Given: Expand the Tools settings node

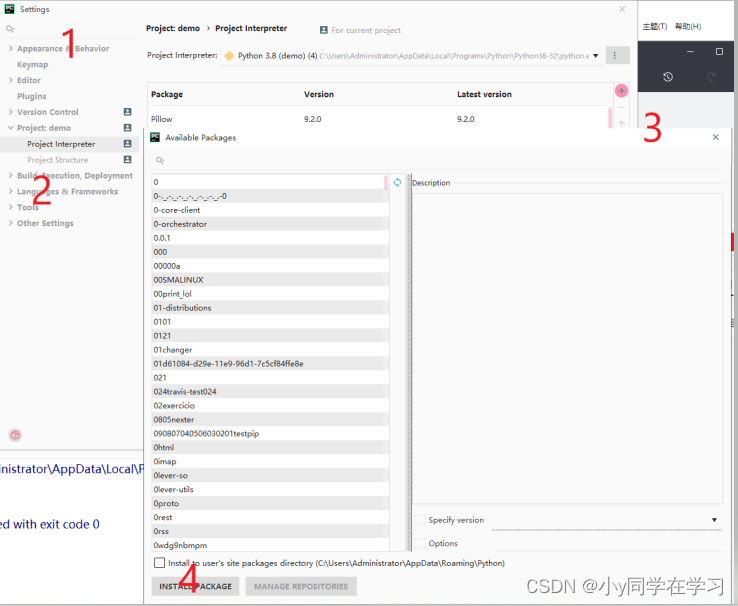Looking at the screenshot, I should [x=10, y=207].
